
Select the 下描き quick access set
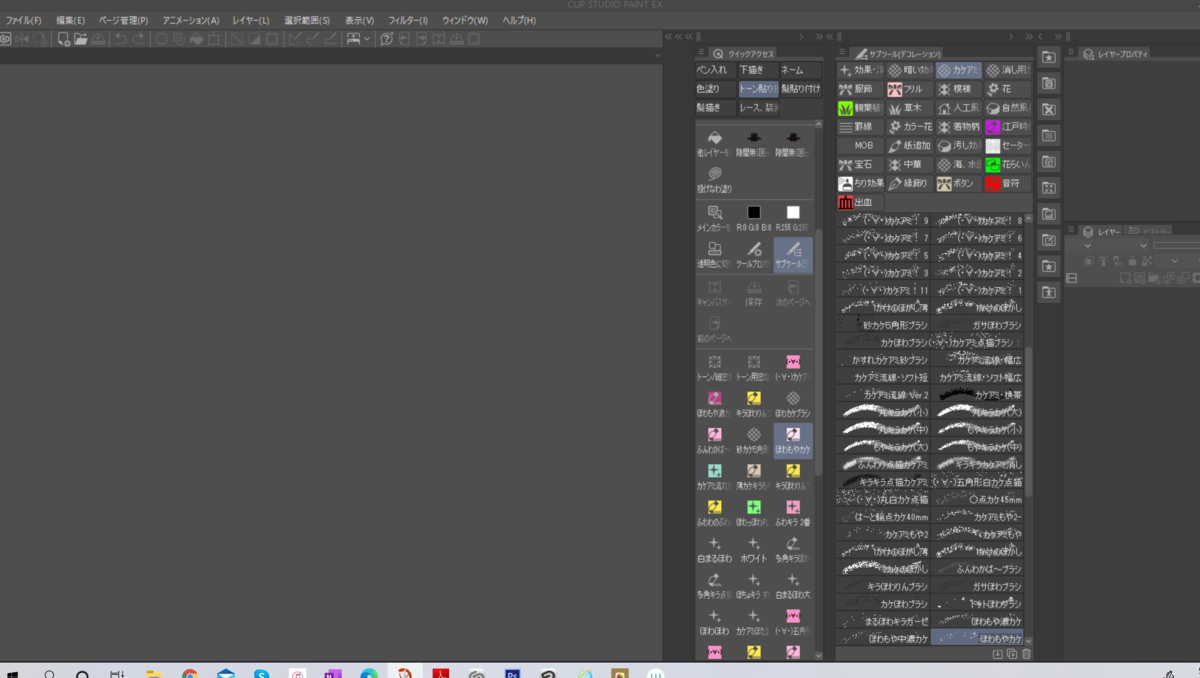(x=757, y=71)
